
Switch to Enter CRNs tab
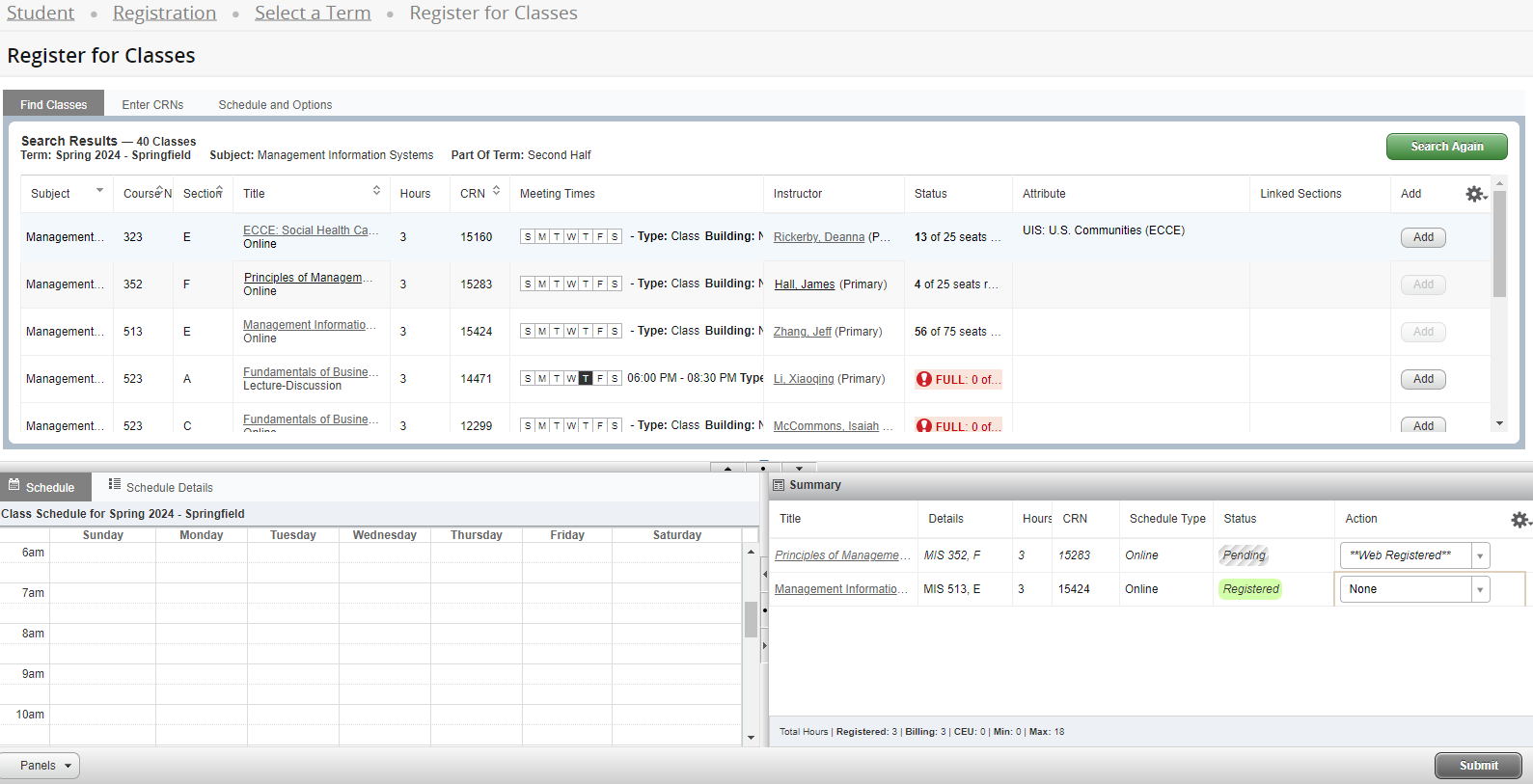point(152,105)
